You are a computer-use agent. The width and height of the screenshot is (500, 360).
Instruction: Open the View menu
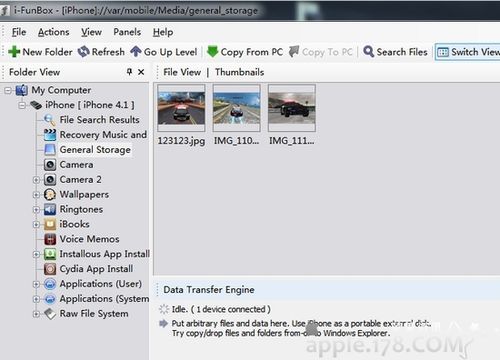click(x=91, y=32)
